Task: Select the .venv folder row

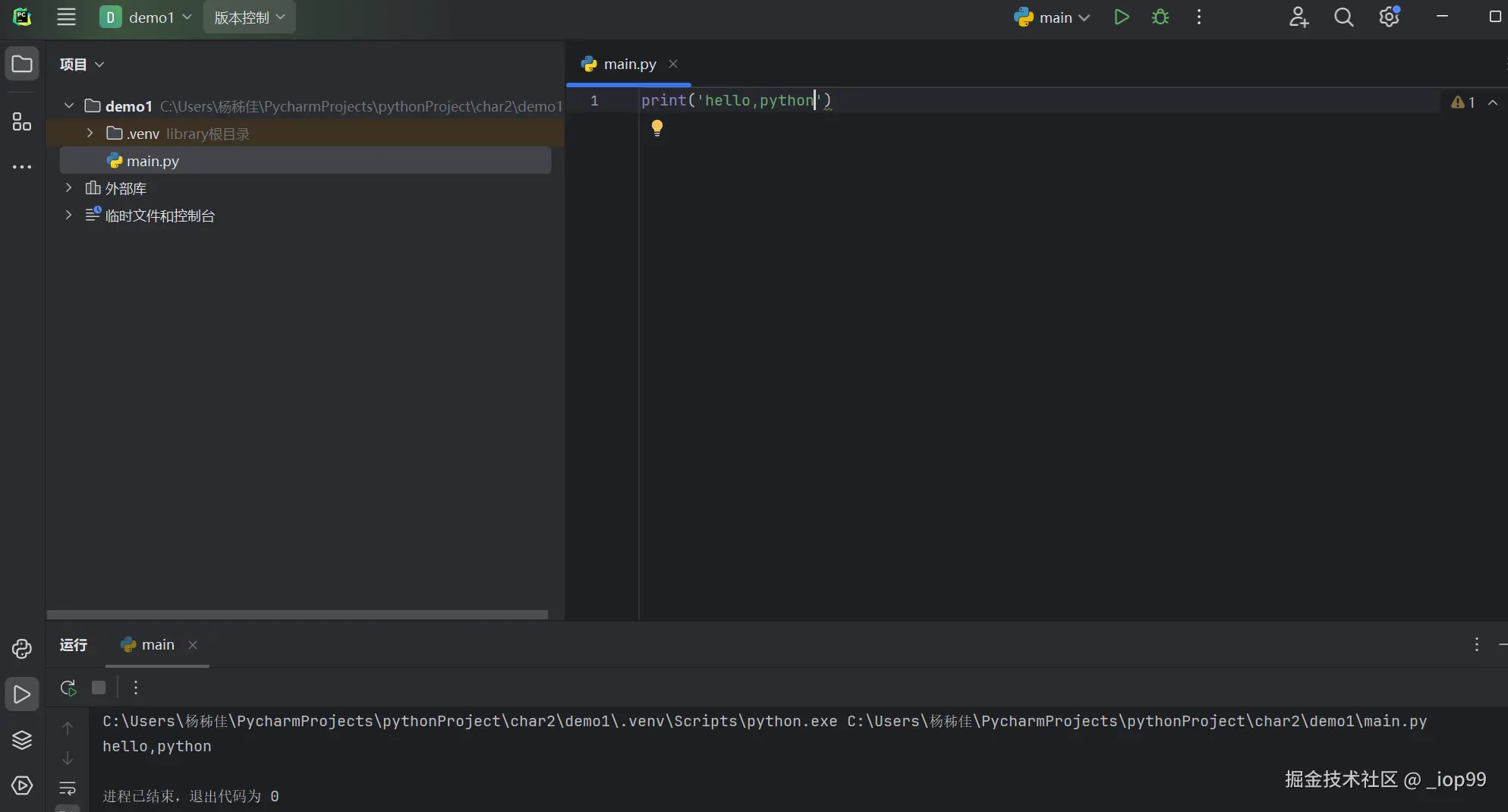Action: coord(305,134)
